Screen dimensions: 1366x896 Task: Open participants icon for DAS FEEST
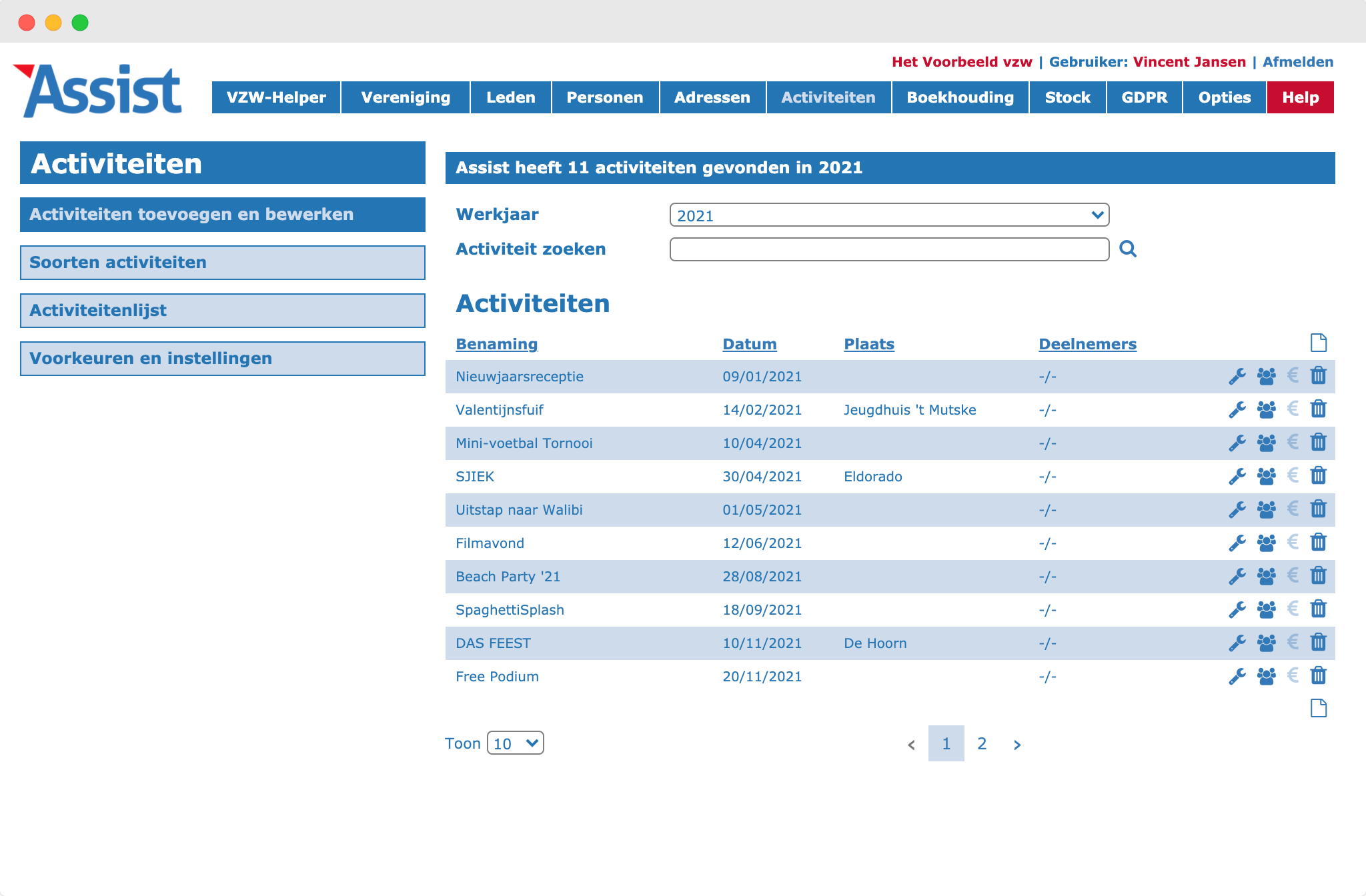[1266, 643]
